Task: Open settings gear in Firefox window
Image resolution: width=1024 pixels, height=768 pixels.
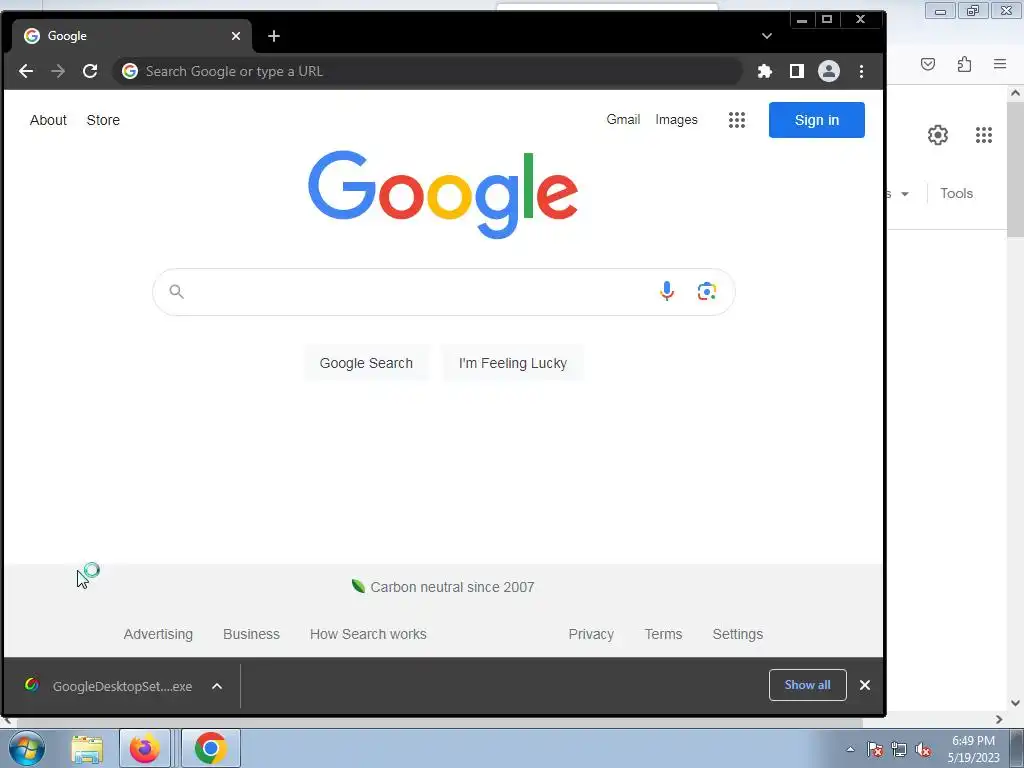Action: coord(938,135)
